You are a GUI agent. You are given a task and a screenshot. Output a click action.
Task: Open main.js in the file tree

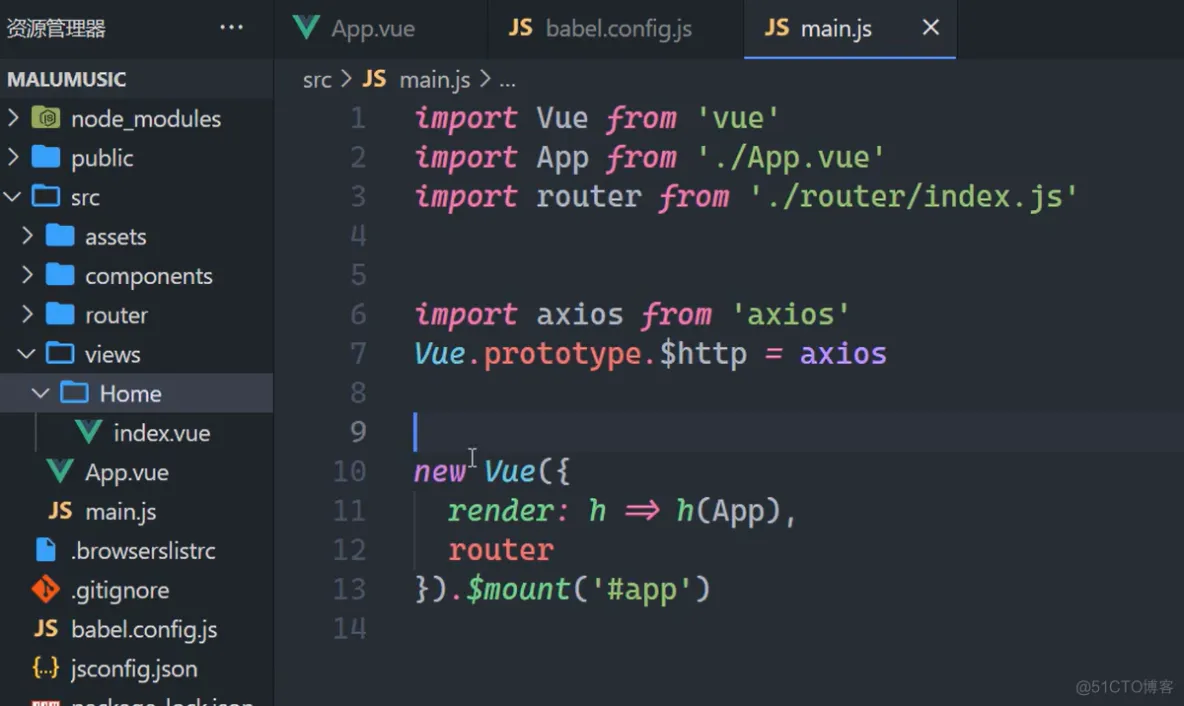point(121,511)
